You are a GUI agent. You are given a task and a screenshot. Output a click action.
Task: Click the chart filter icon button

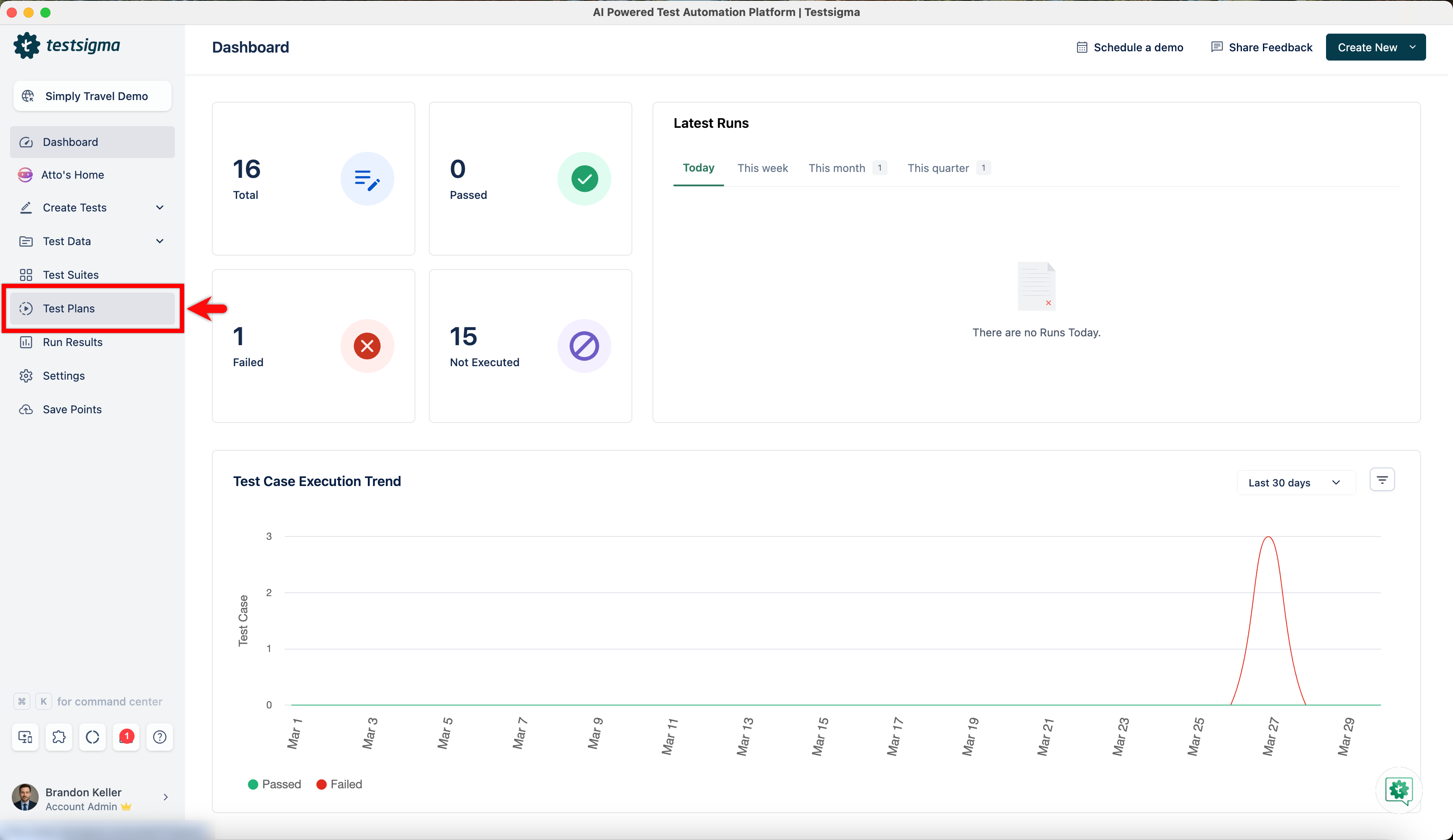click(1382, 480)
